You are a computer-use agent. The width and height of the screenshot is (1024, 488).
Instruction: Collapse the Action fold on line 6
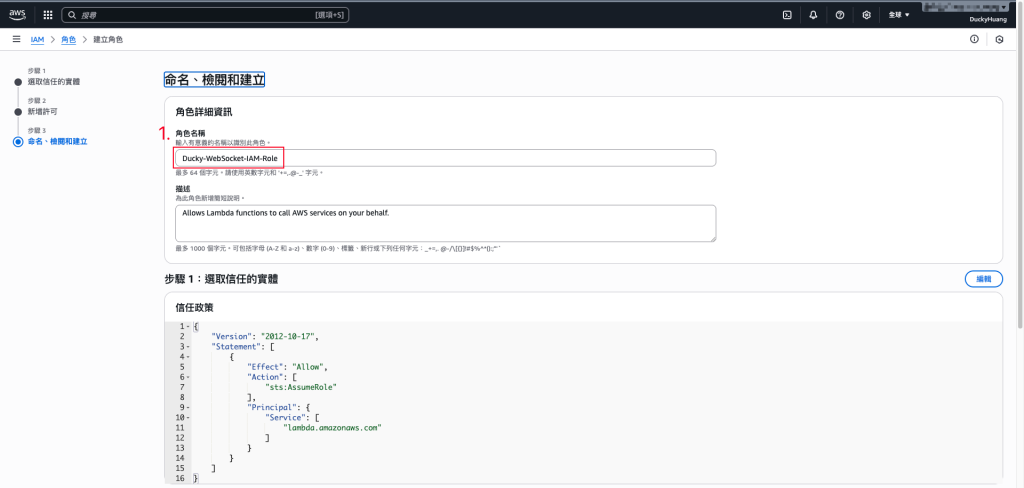[189, 377]
